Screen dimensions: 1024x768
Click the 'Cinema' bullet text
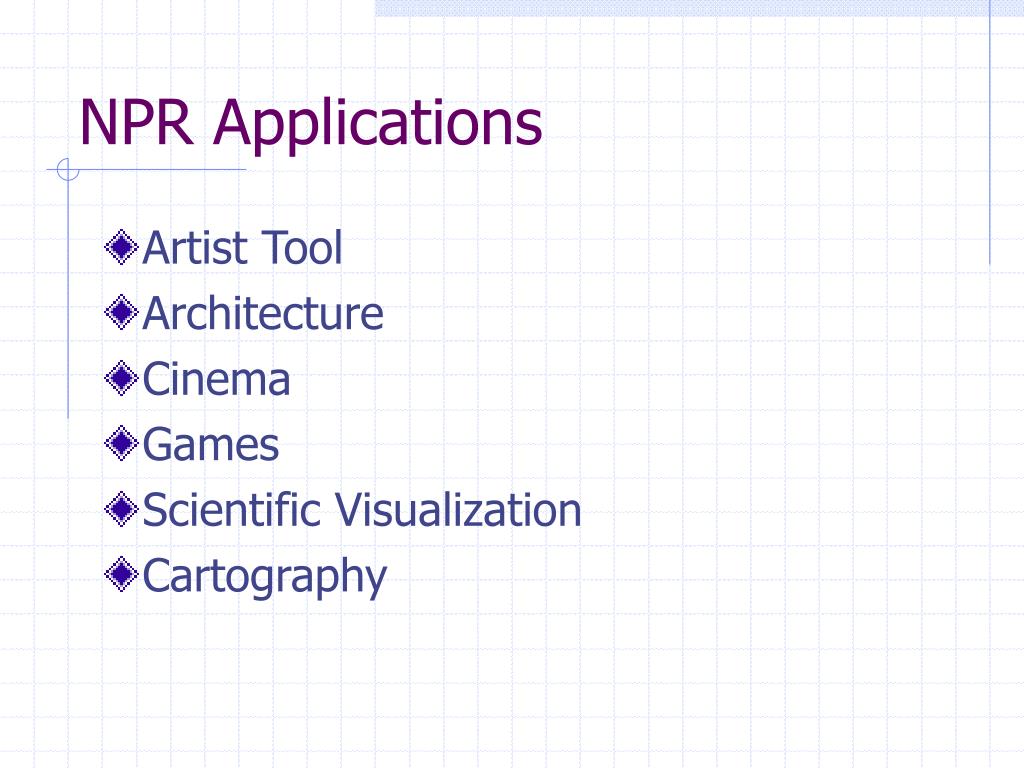point(216,379)
